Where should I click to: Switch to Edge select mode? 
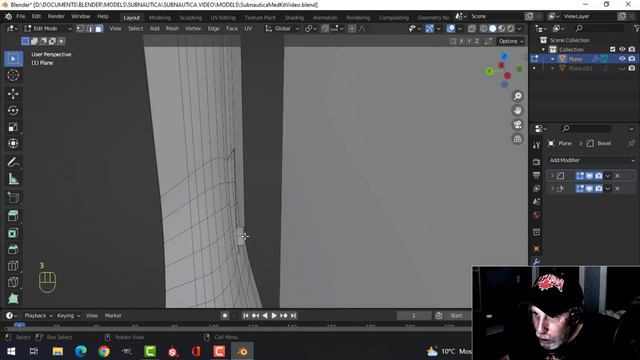(x=90, y=29)
